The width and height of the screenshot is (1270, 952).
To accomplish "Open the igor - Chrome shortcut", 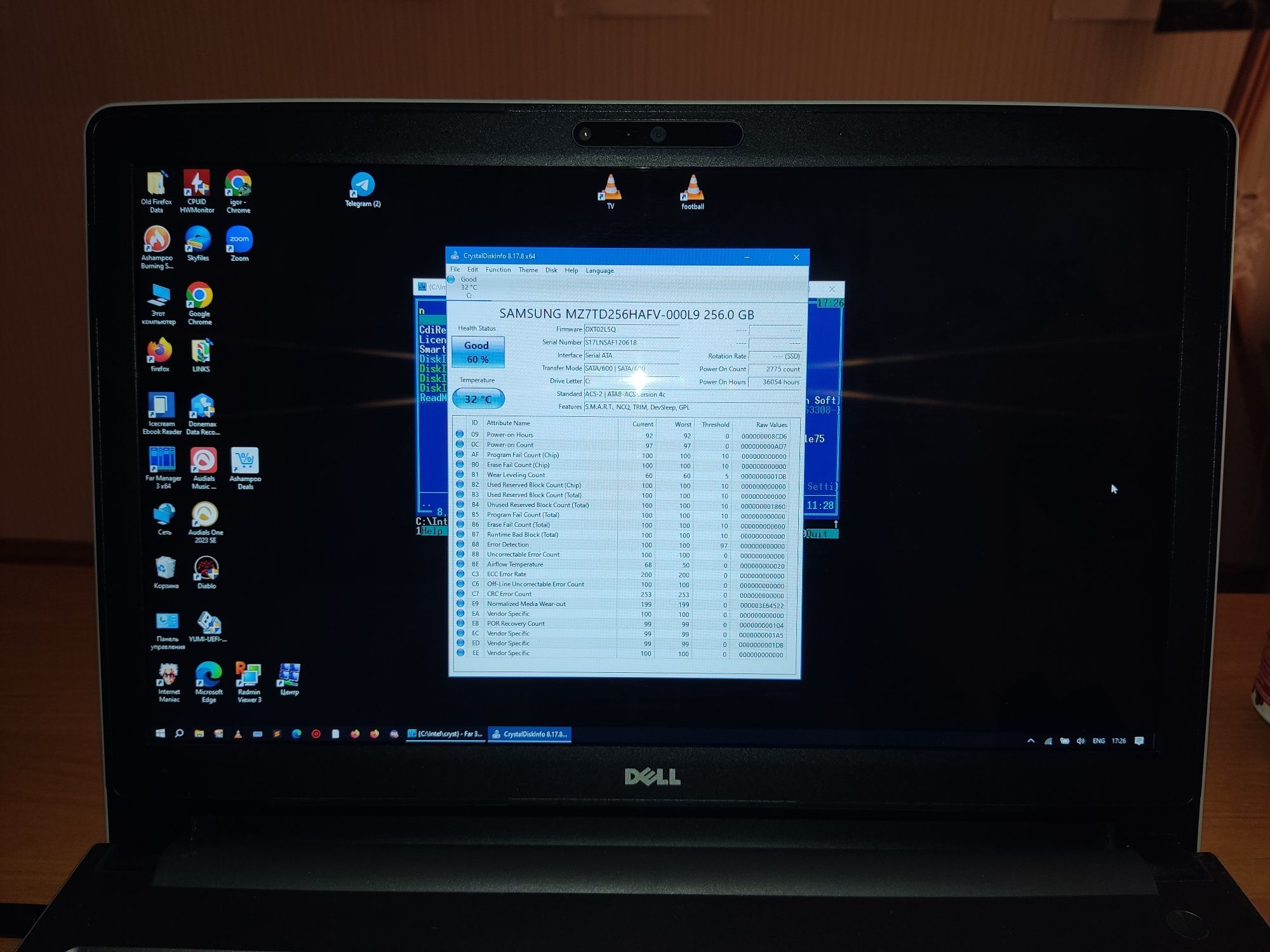I will [238, 192].
